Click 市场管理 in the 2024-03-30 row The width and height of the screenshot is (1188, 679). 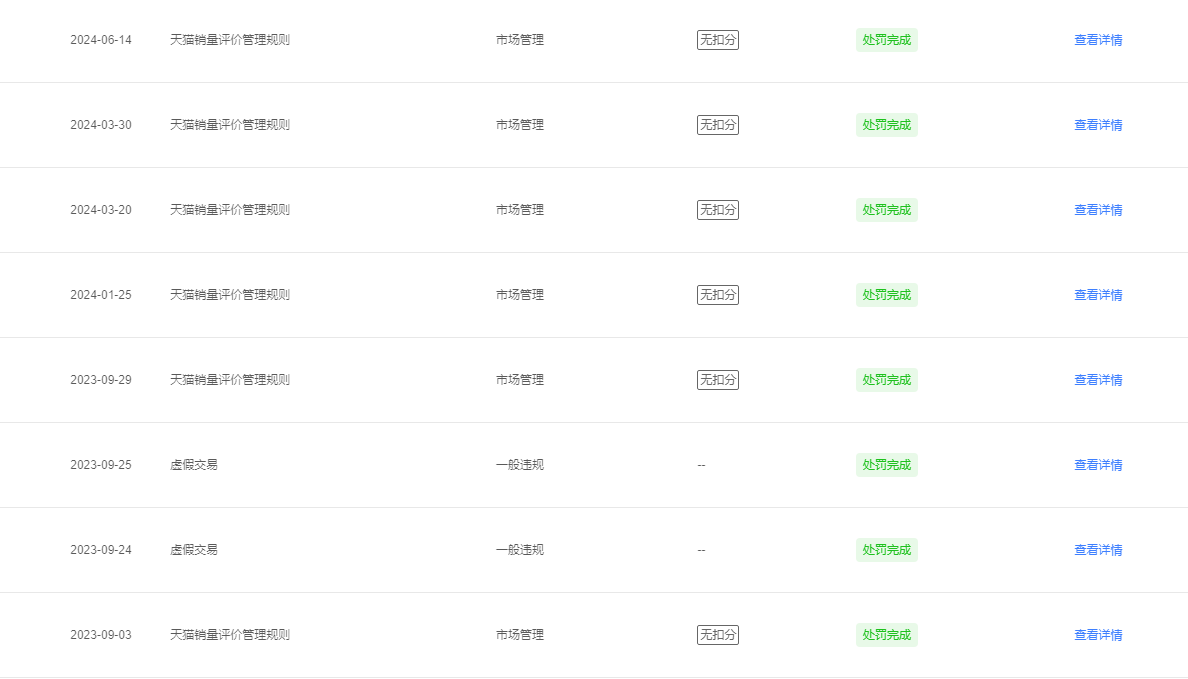(520, 125)
